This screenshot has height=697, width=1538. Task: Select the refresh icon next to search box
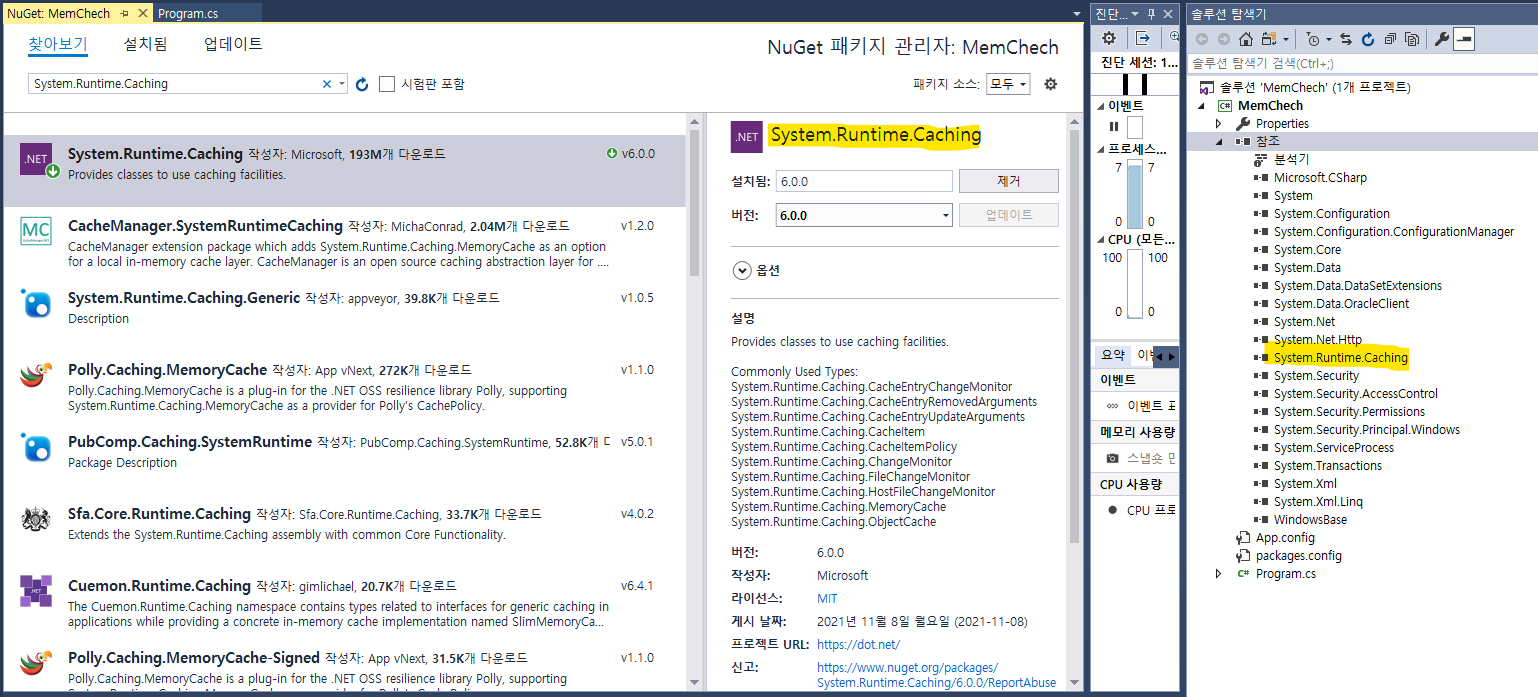point(361,84)
